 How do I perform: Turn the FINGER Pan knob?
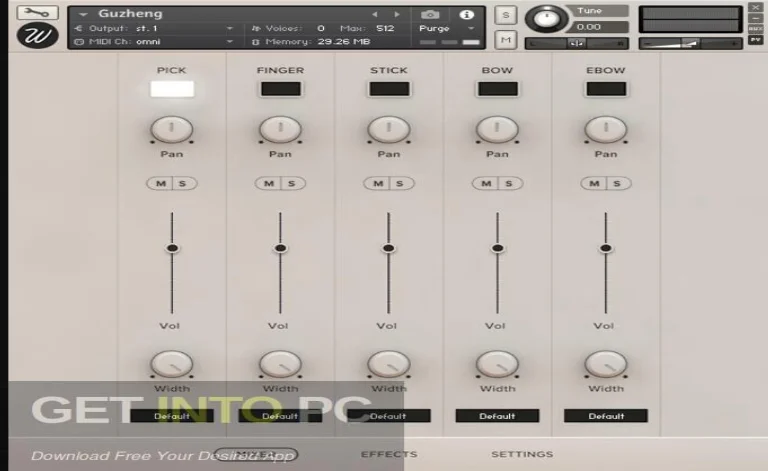click(x=281, y=129)
